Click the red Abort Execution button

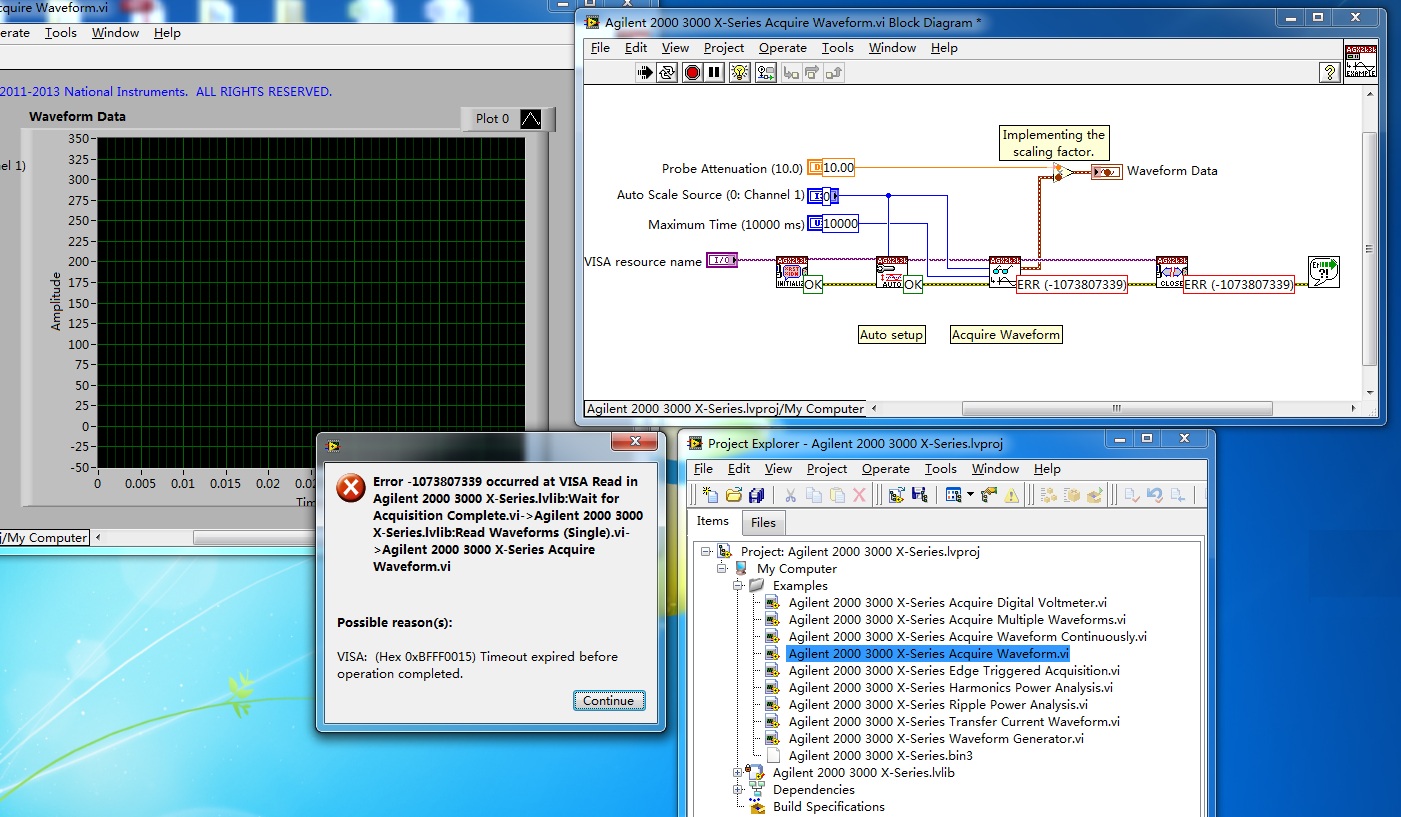click(692, 72)
